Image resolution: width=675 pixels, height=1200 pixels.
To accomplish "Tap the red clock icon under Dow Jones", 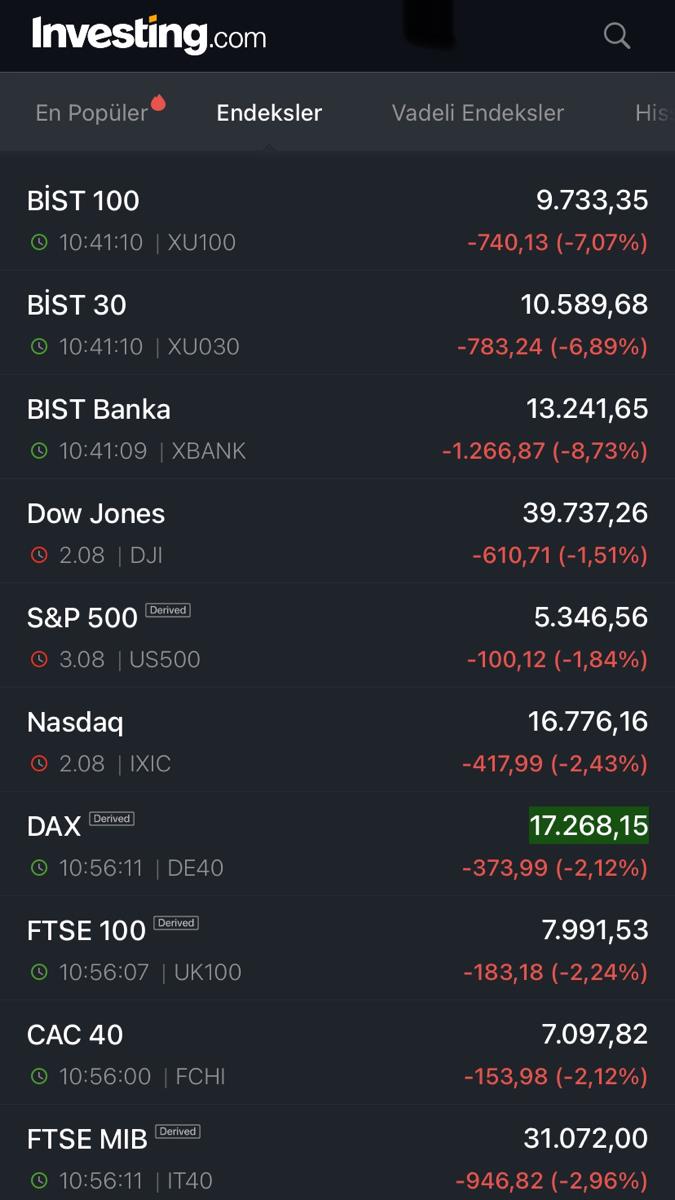I will [x=39, y=555].
